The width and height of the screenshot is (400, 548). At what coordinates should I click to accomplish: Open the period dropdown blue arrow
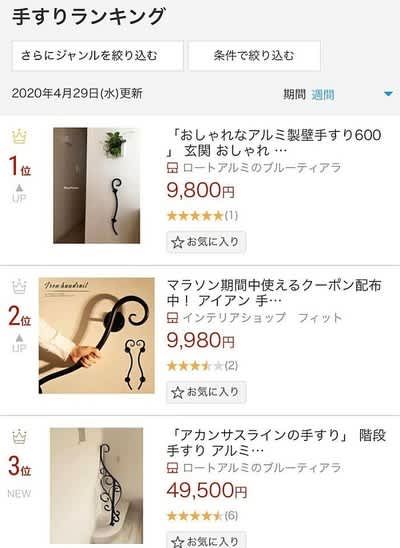pos(388,94)
